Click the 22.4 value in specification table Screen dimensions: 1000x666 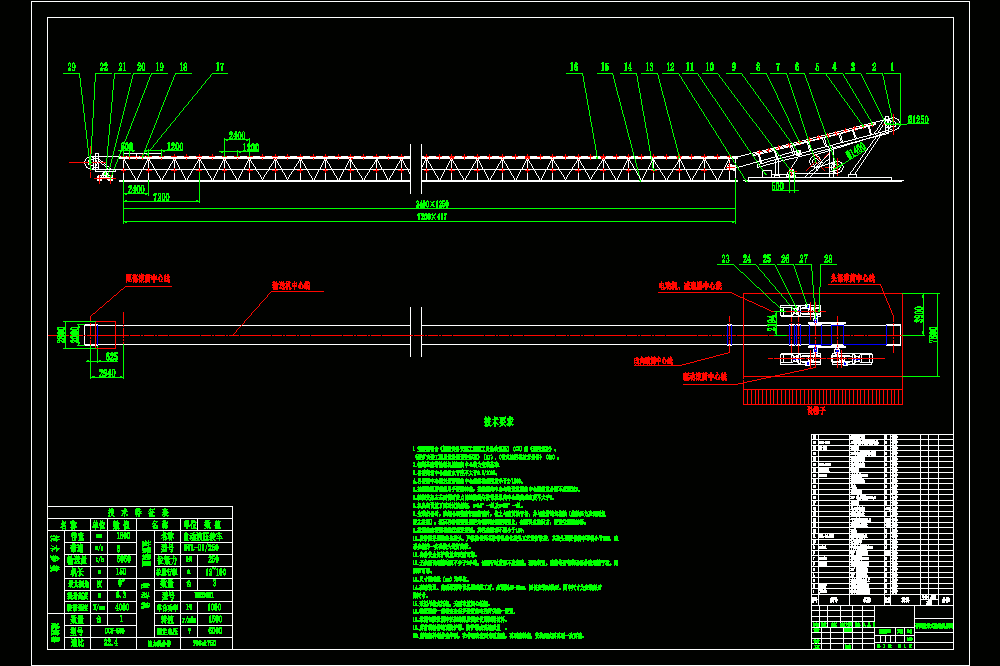point(110,643)
